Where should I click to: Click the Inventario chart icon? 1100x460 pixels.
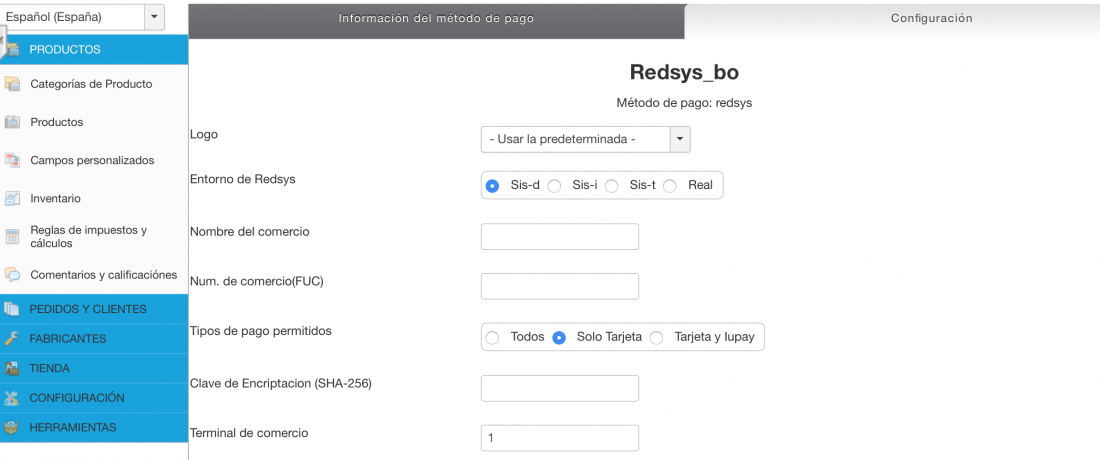click(12, 198)
